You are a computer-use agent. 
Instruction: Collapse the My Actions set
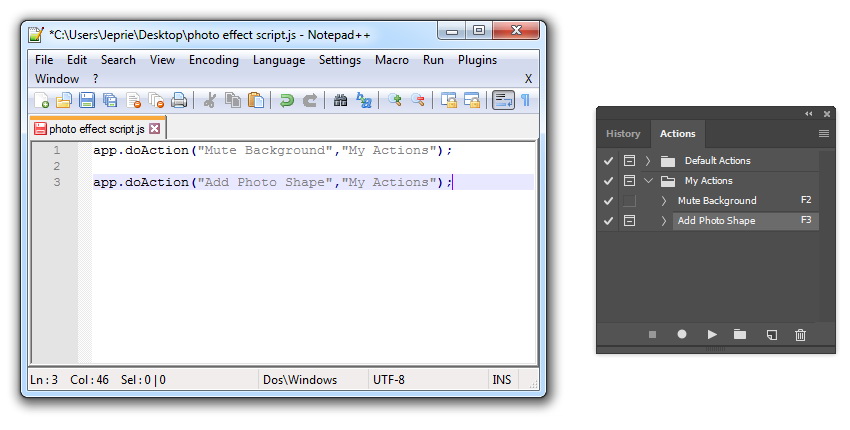coord(648,181)
